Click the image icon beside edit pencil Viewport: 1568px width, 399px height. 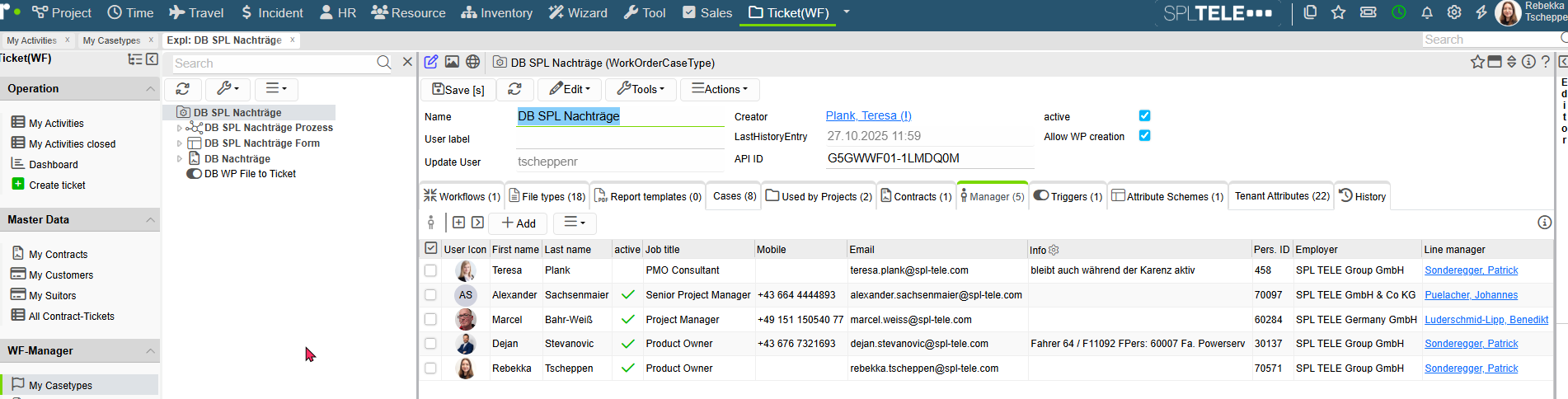[x=452, y=62]
